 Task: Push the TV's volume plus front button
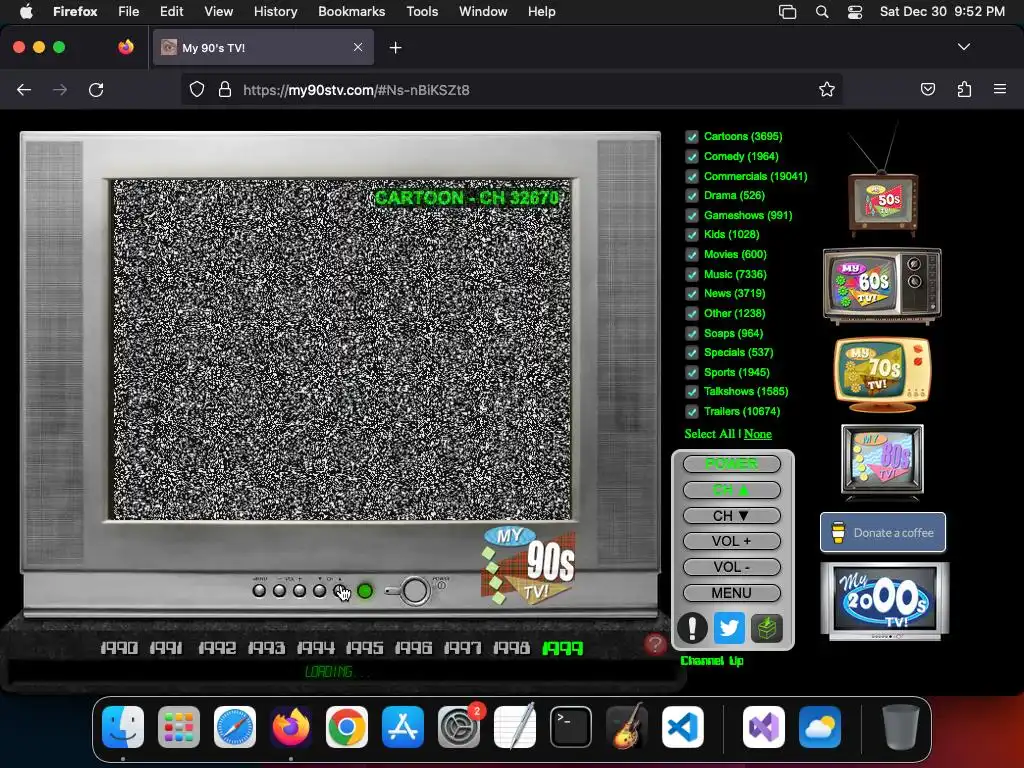(299, 591)
